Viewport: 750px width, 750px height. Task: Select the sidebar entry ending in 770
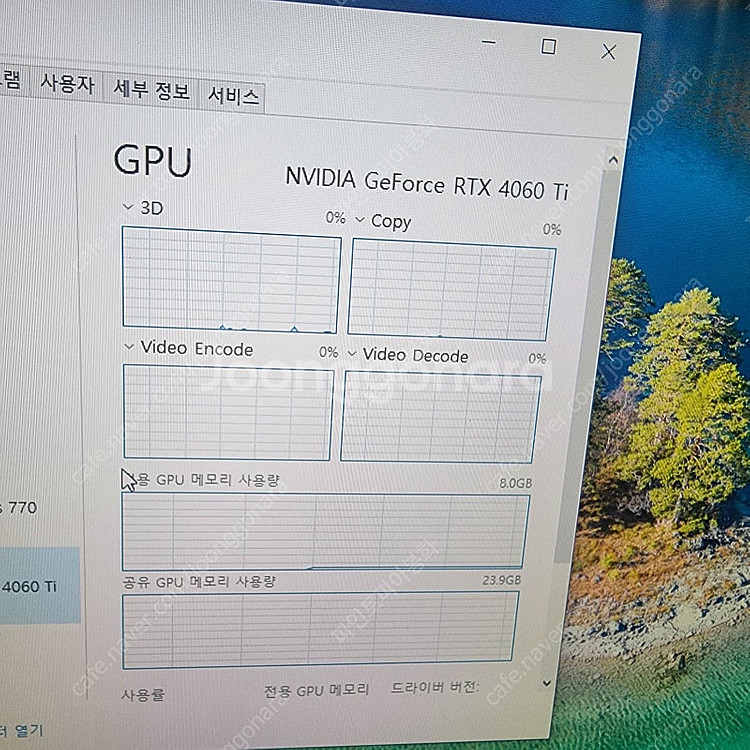click(19, 507)
